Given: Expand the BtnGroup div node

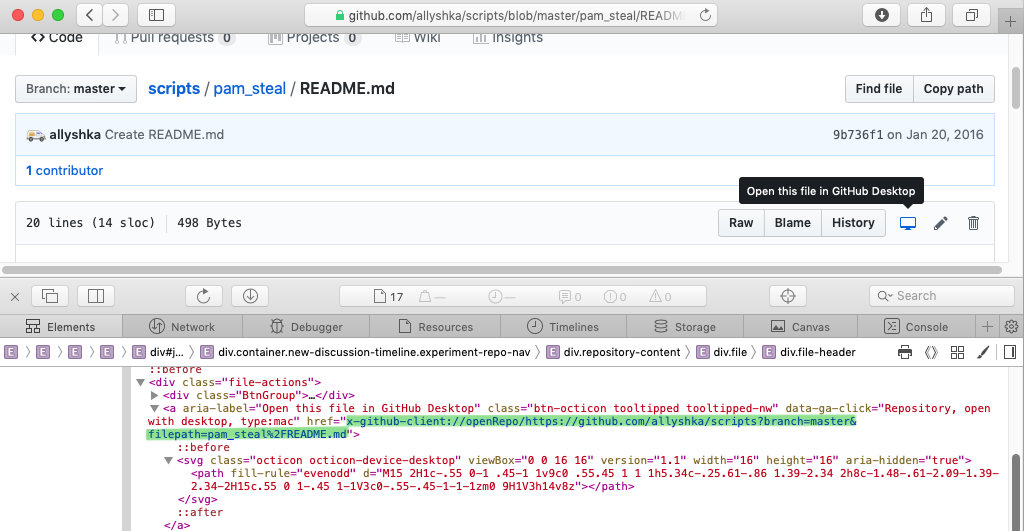Looking at the screenshot, I should [x=154, y=395].
